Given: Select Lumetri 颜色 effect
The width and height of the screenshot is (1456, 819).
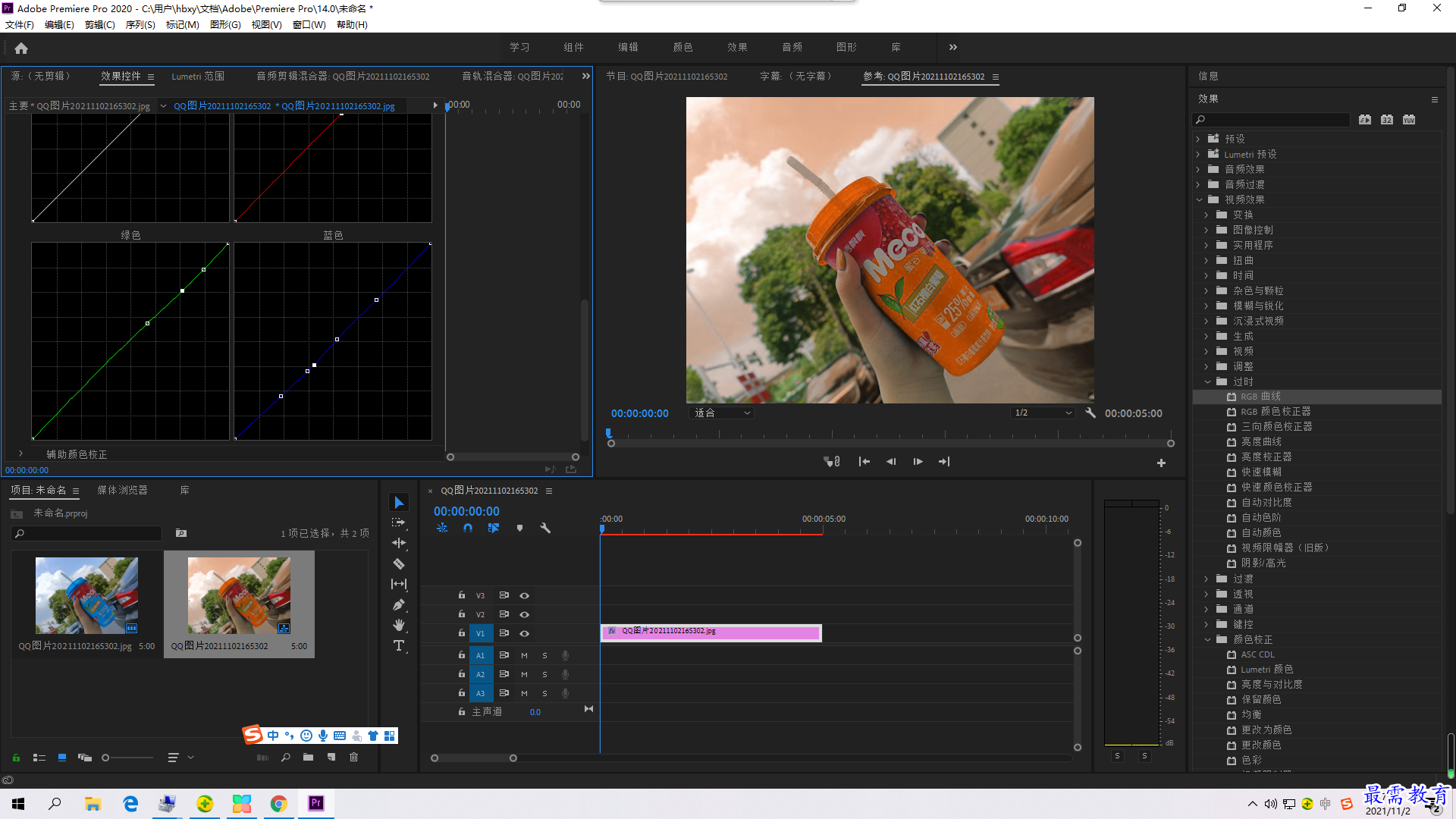Looking at the screenshot, I should (1266, 670).
